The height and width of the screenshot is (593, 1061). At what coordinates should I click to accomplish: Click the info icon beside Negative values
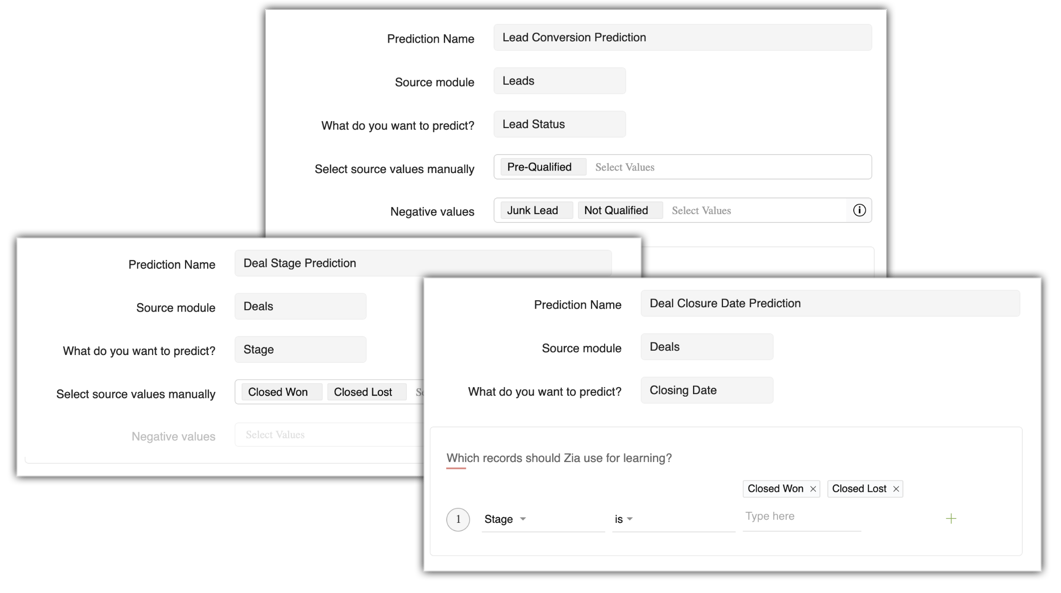[x=859, y=210]
